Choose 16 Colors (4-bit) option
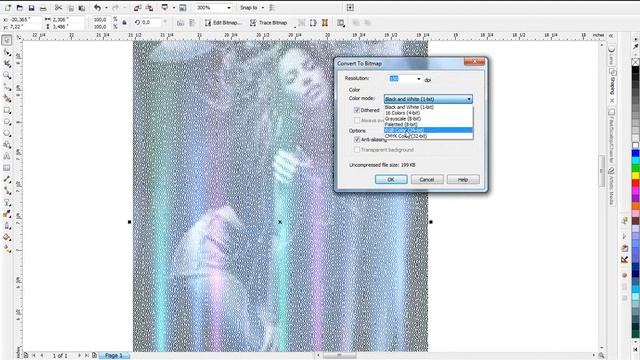 428,113
